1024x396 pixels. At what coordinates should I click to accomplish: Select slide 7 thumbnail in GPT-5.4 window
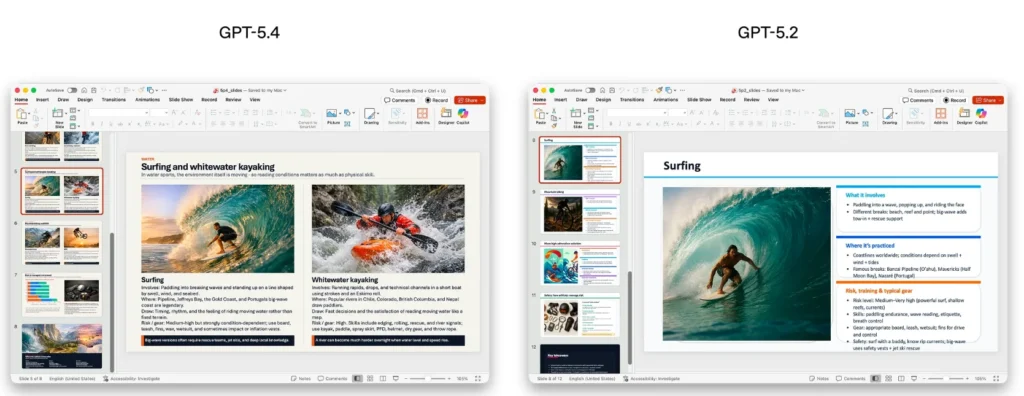tap(61, 294)
